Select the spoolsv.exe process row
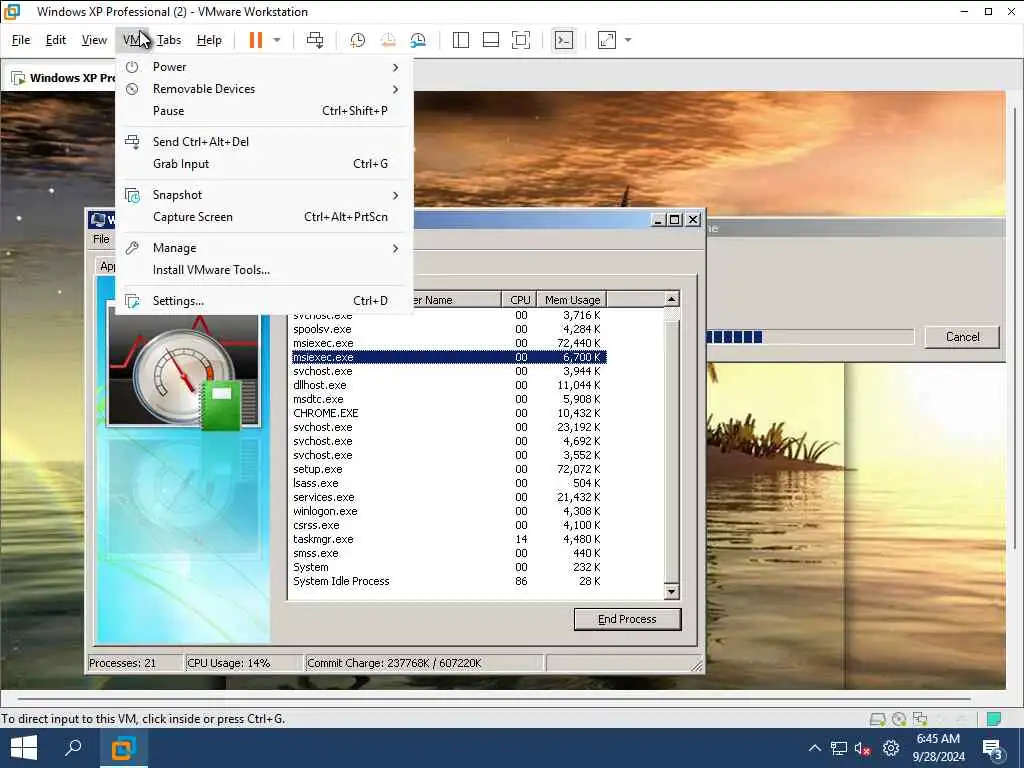 coord(448,329)
